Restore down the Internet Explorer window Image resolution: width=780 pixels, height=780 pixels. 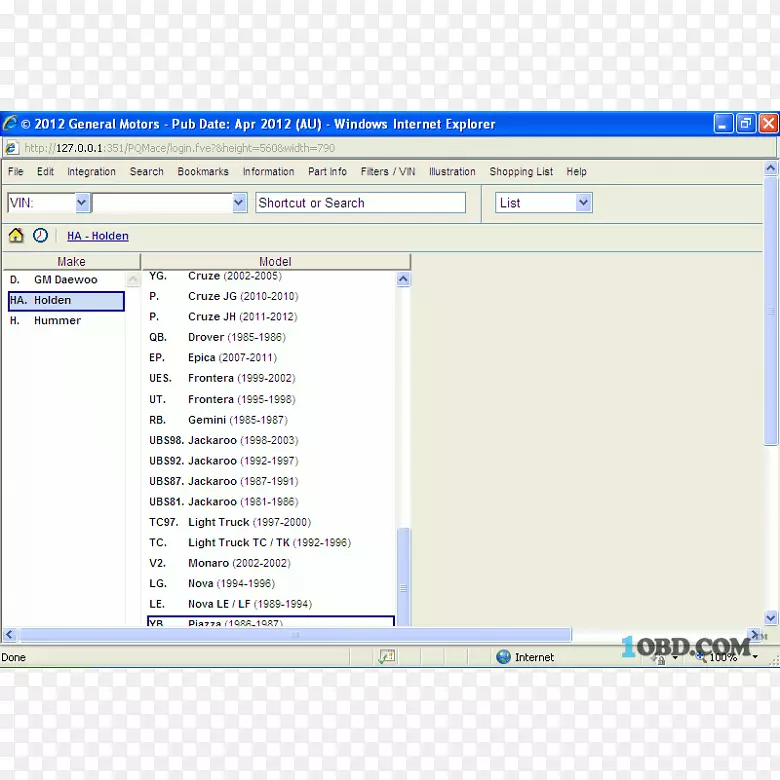point(746,123)
